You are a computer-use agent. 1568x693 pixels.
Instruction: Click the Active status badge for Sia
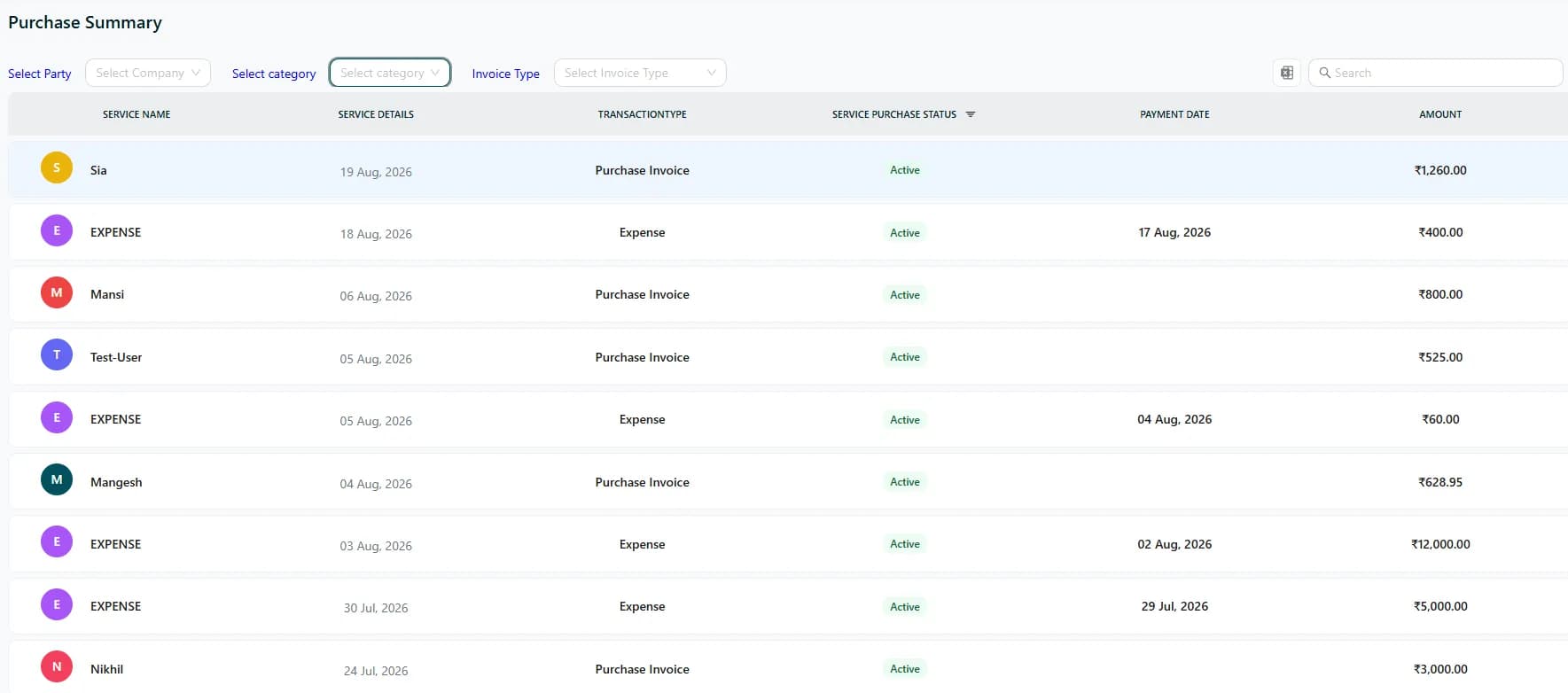(x=904, y=170)
